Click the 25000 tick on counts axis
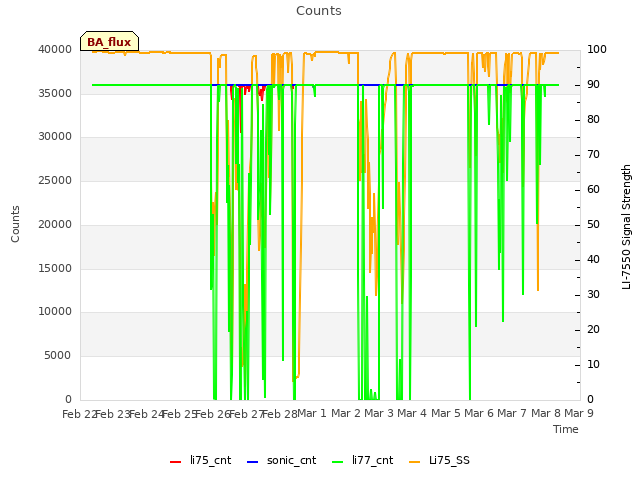 55,181
